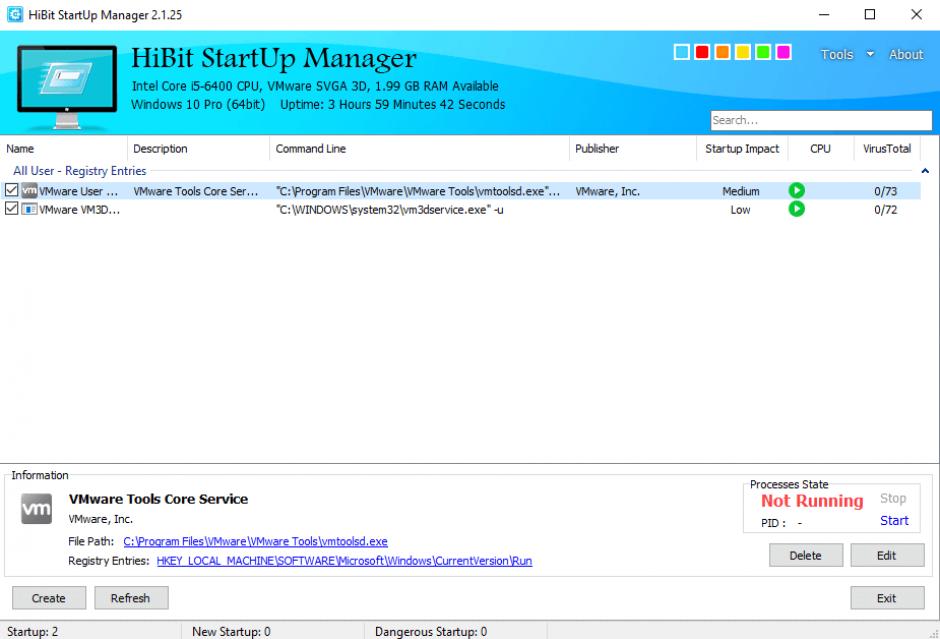Open the Tools dropdown arrow

coord(870,55)
